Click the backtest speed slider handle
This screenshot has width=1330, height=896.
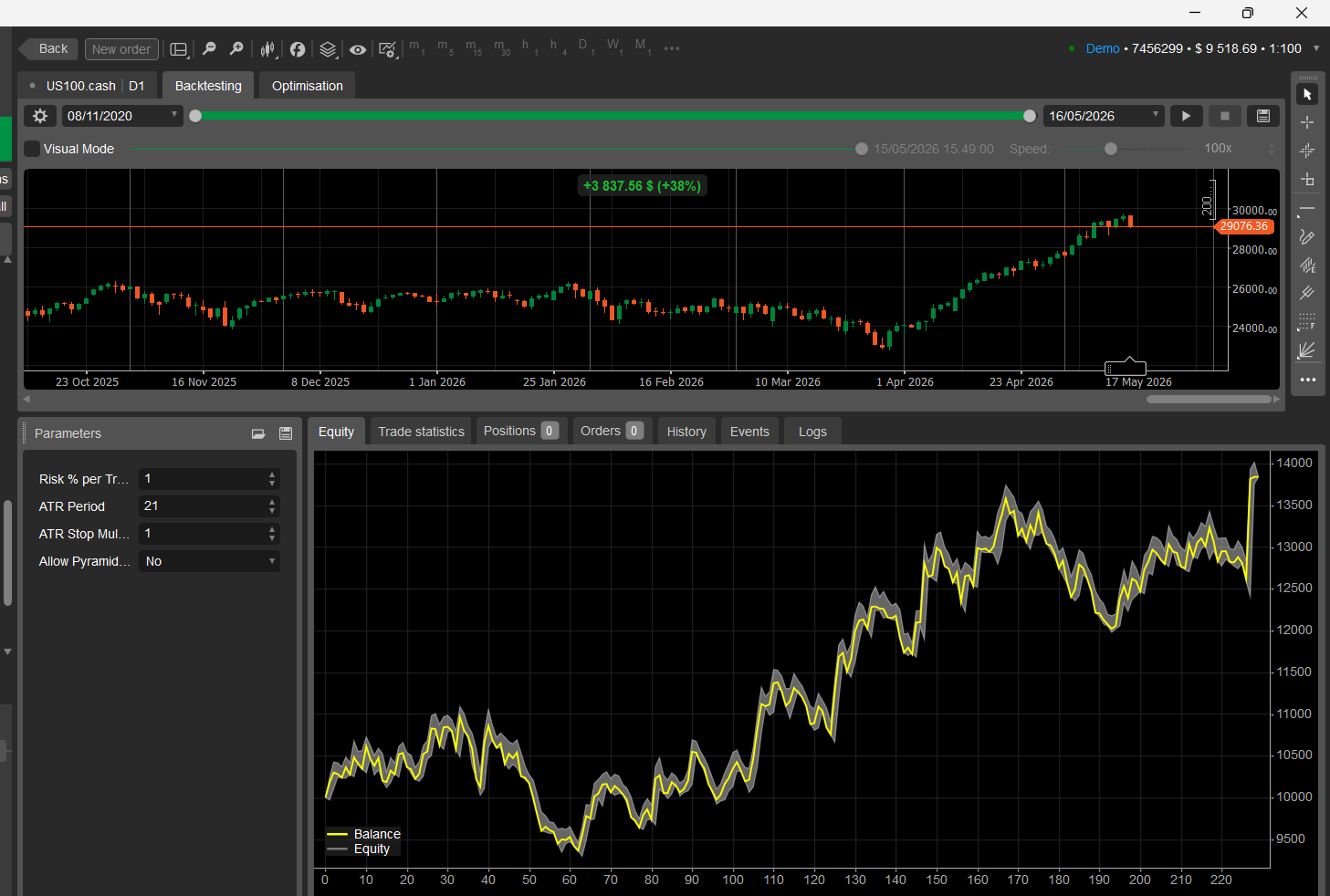pos(1111,149)
